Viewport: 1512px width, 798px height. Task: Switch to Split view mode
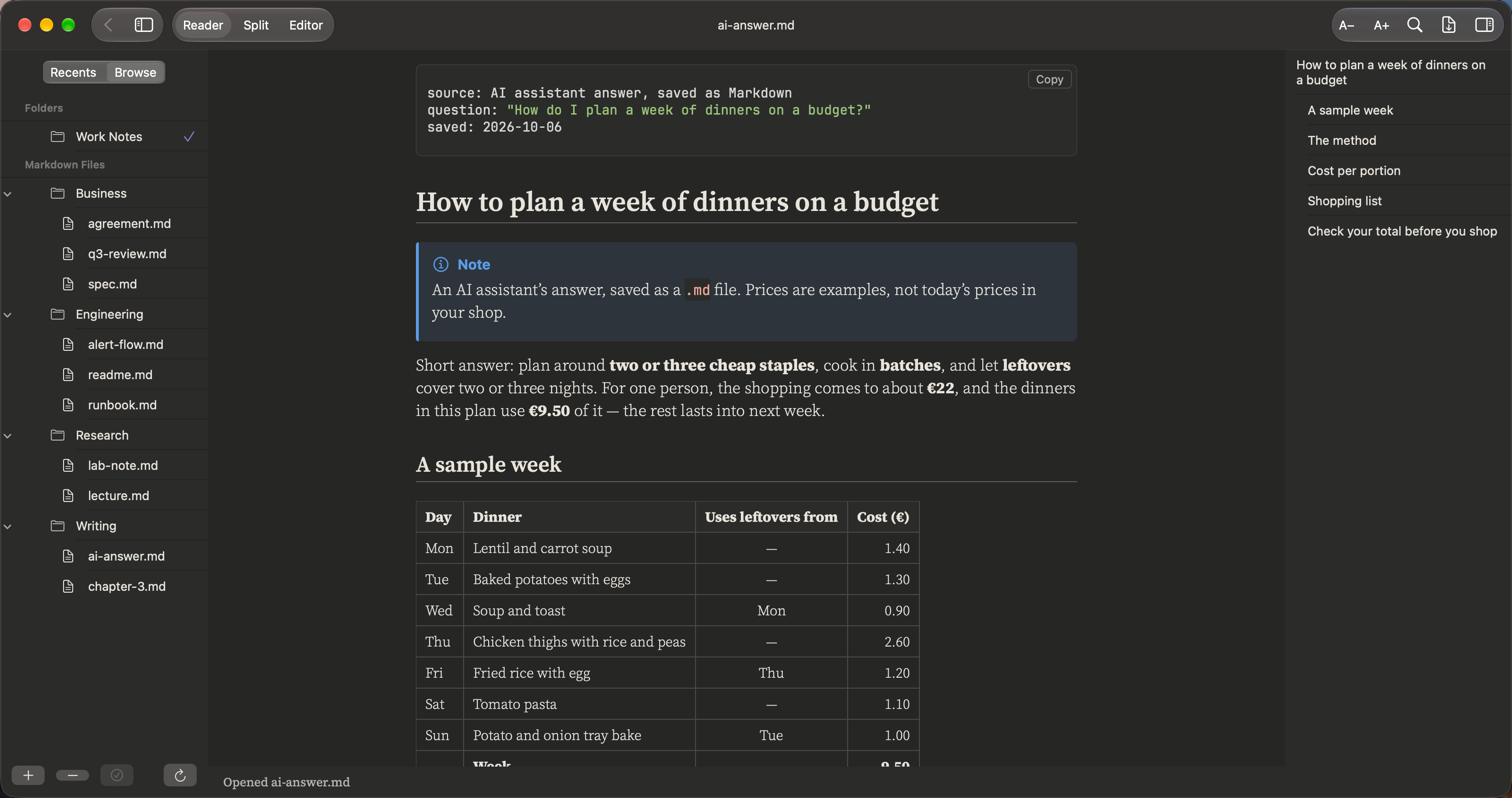256,25
